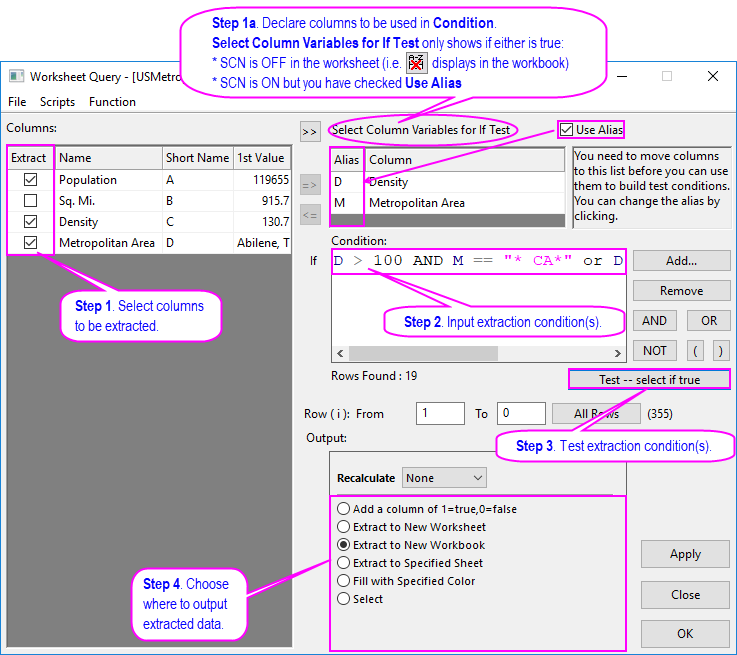Uncheck Extract for Metropolitan Area column
The image size is (737, 655).
[x=31, y=242]
